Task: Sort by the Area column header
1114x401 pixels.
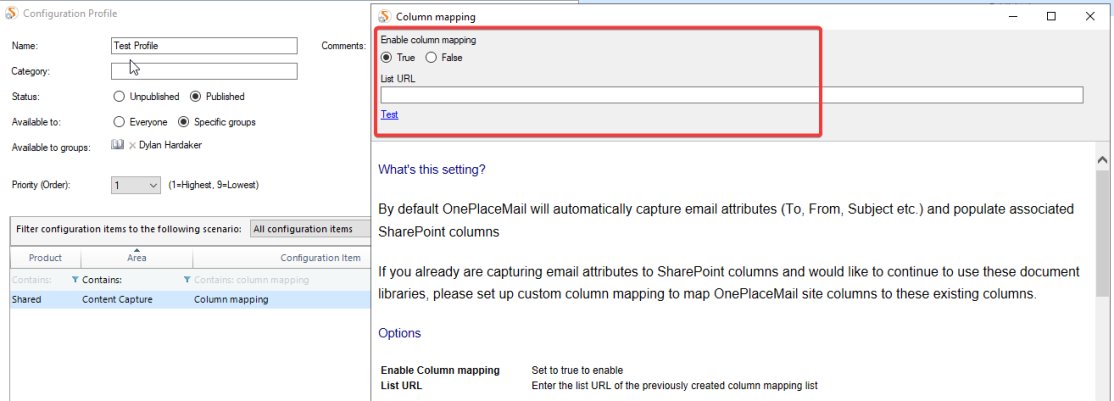Action: coord(137,258)
